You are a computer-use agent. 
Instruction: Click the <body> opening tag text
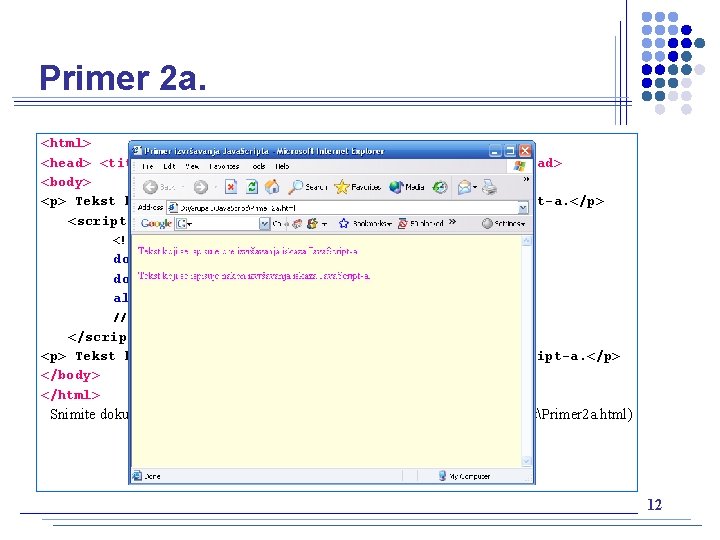point(66,182)
